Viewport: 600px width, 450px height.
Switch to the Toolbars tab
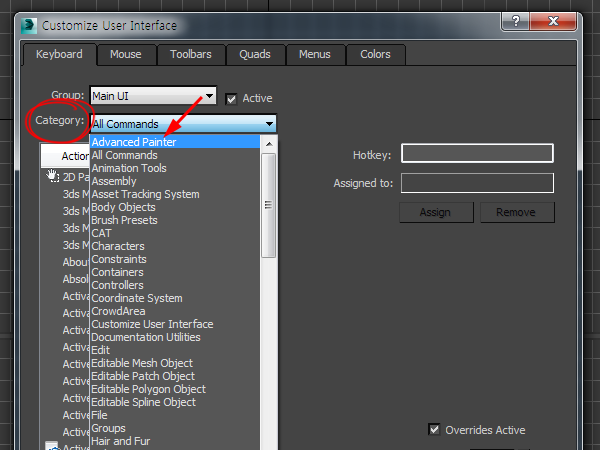(191, 54)
